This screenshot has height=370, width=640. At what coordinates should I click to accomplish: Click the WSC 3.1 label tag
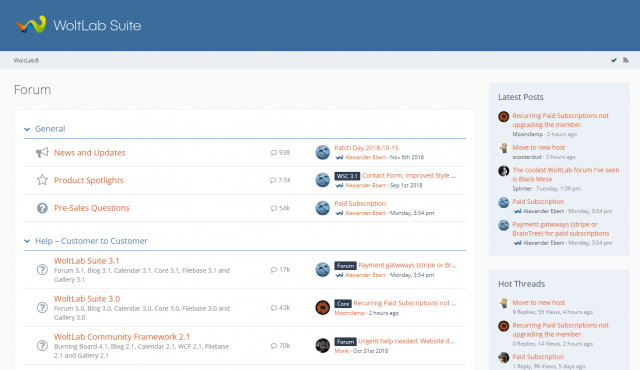pyautogui.click(x=347, y=176)
